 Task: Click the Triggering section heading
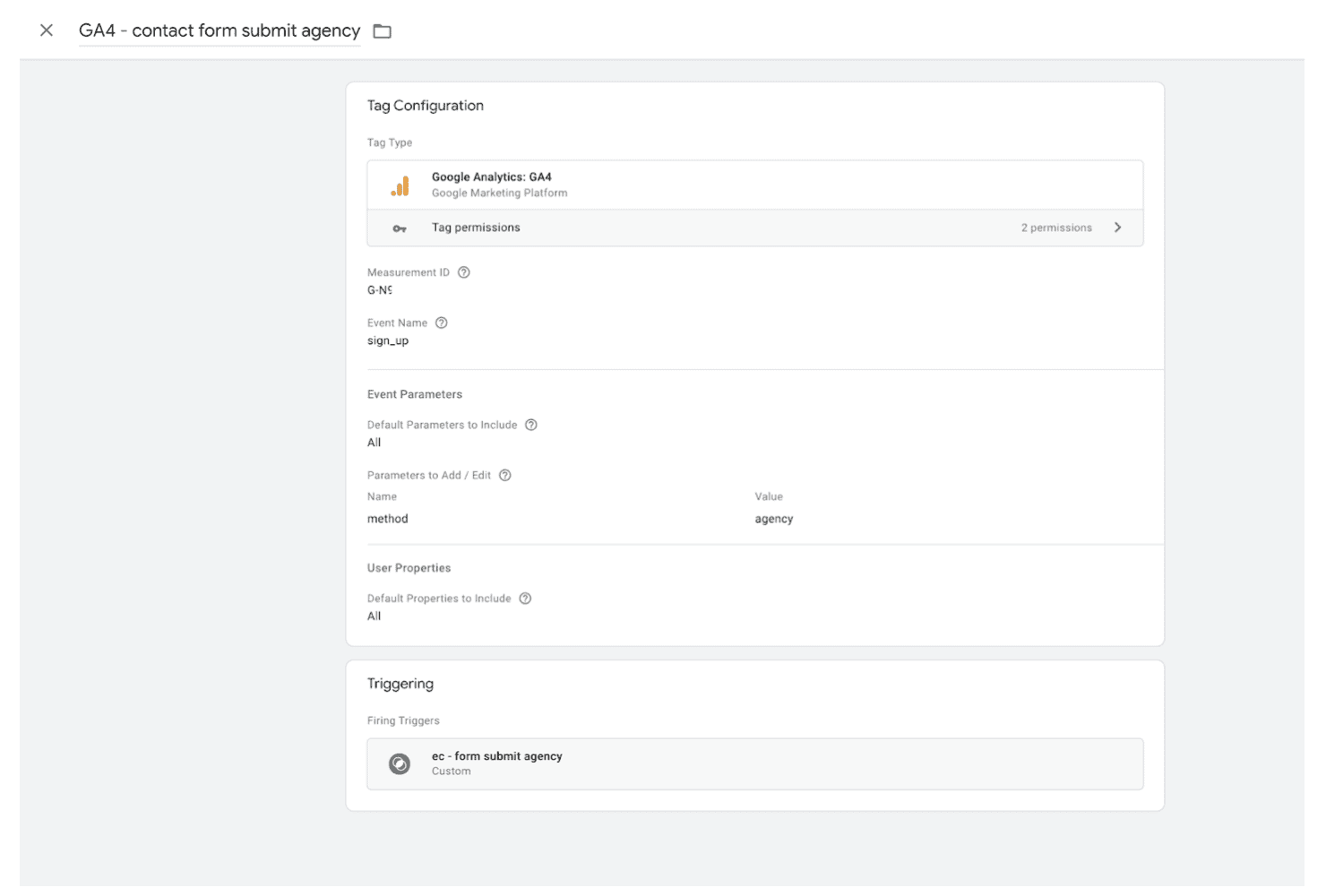click(400, 684)
